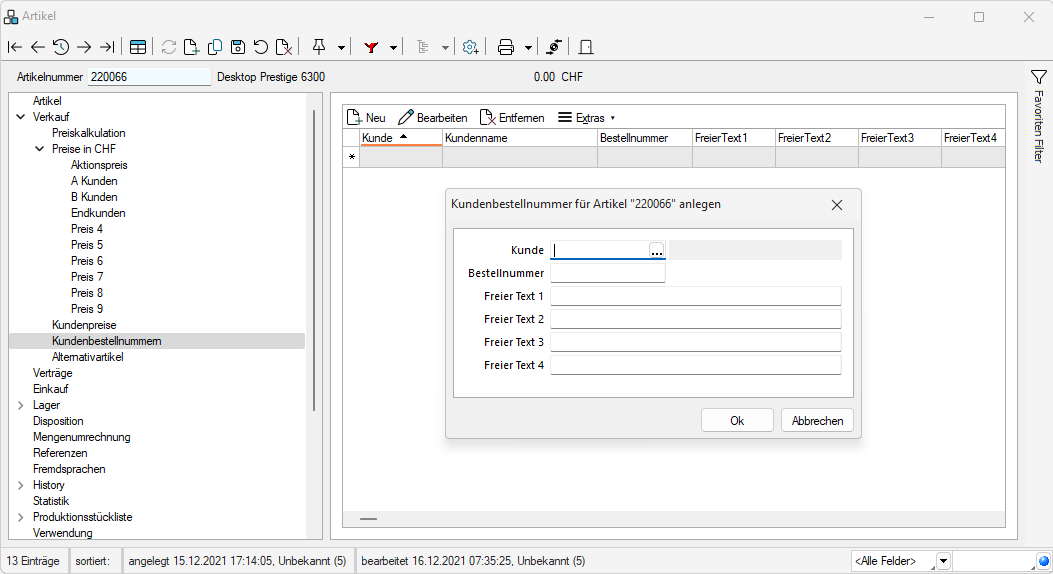
Task: Click the pin icon in the toolbar
Action: point(319,47)
